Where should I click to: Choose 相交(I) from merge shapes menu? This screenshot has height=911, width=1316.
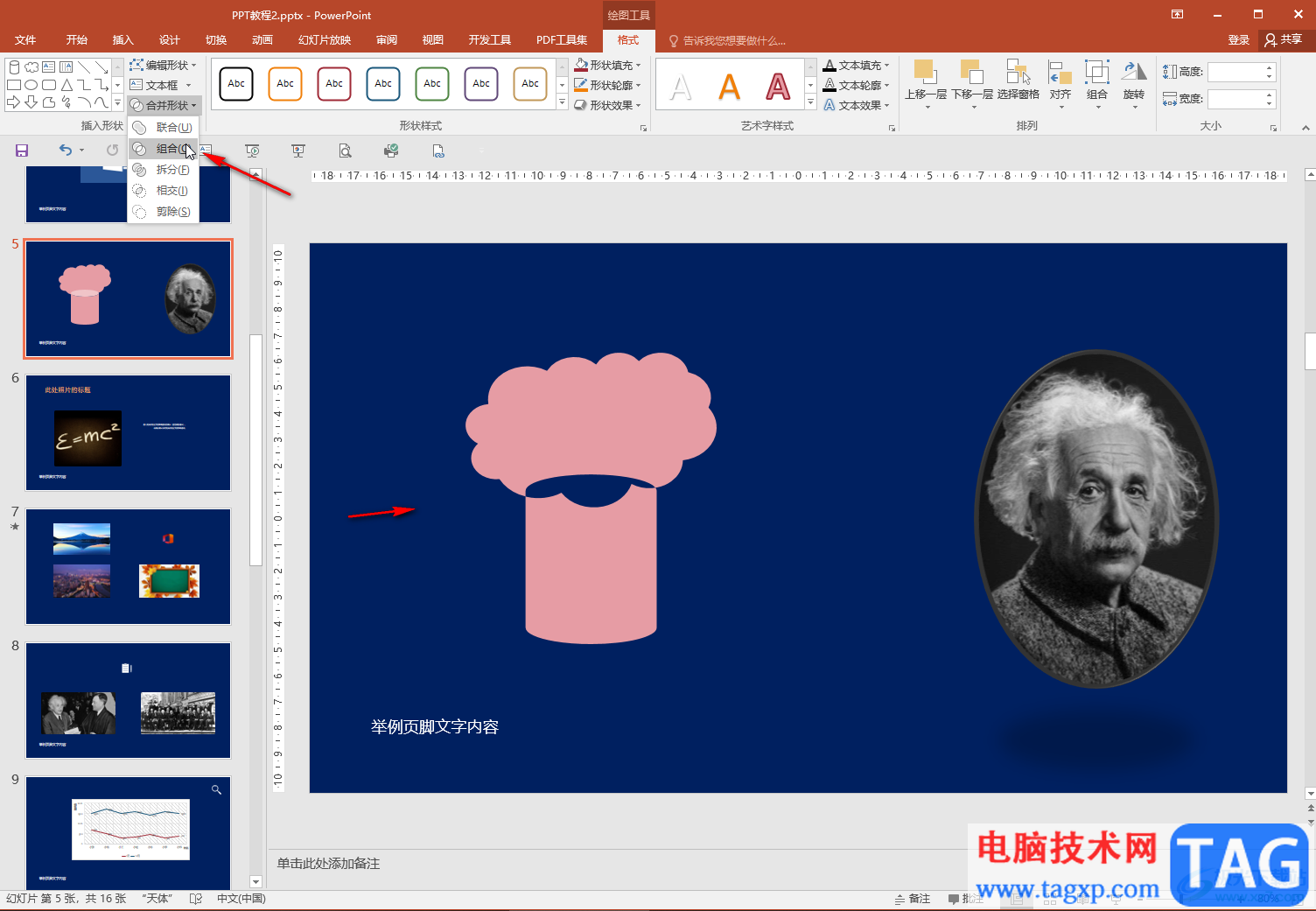point(164,190)
